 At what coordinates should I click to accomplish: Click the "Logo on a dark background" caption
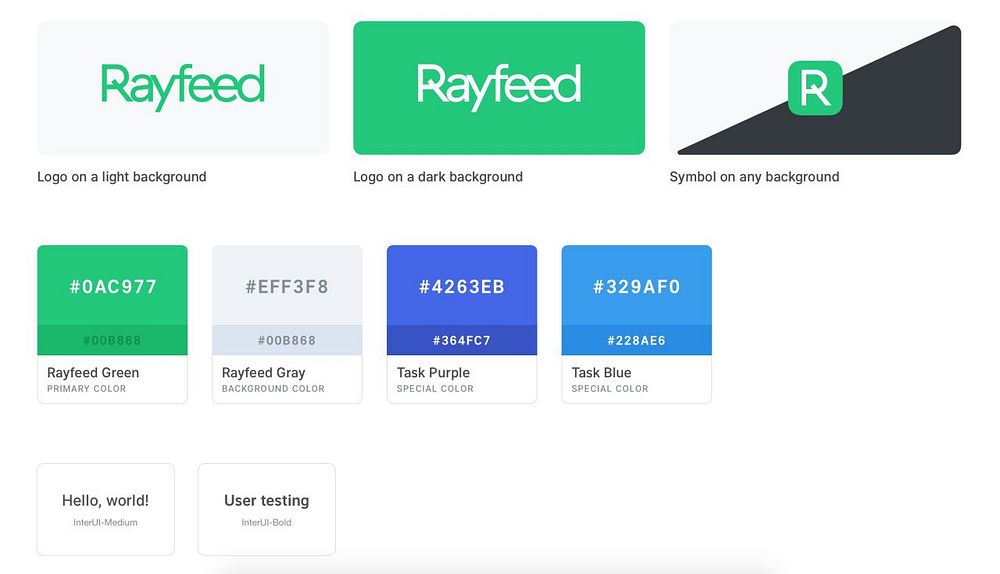pyautogui.click(x=438, y=177)
